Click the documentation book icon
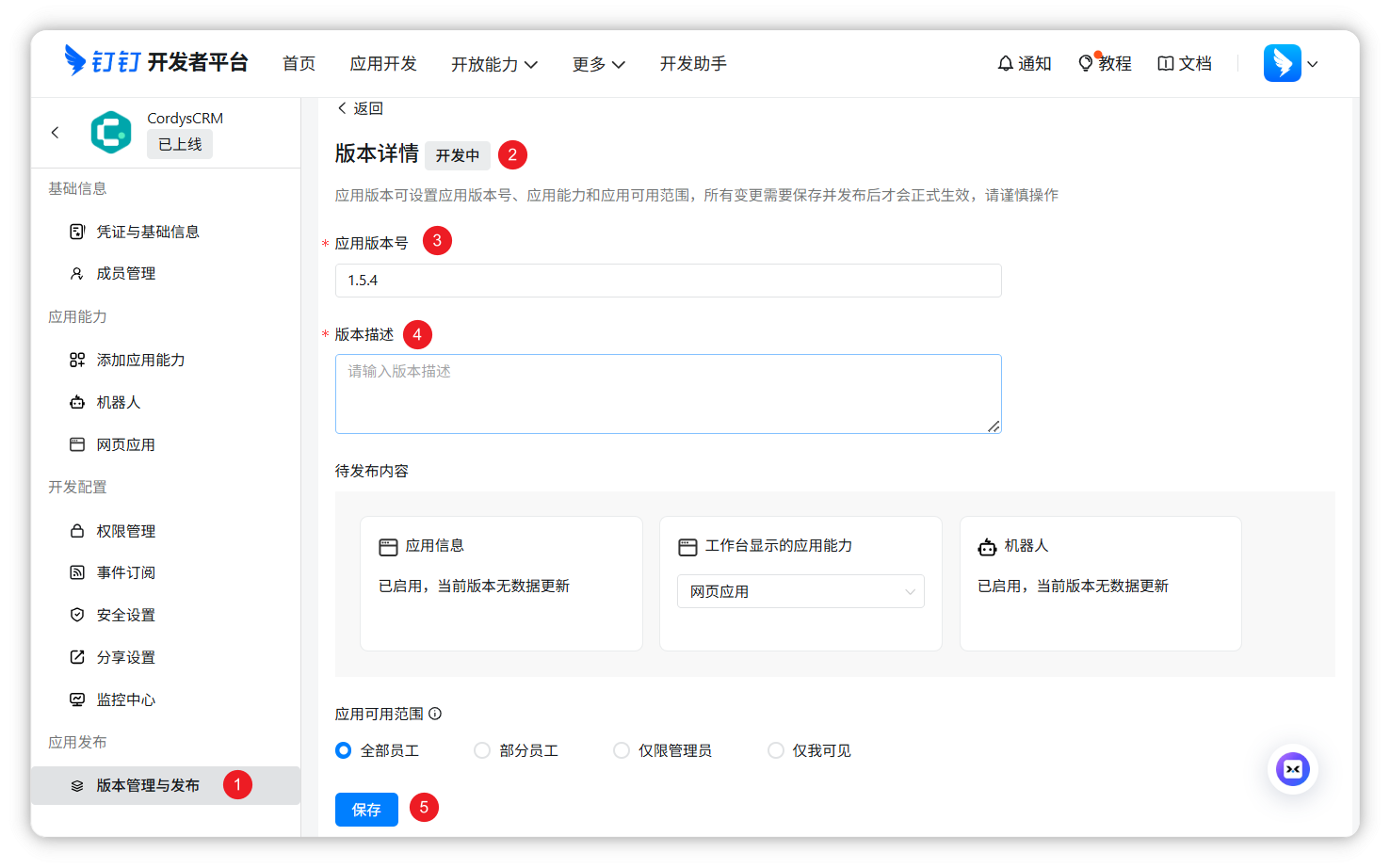The width and height of the screenshot is (1390, 868). 1166,63
